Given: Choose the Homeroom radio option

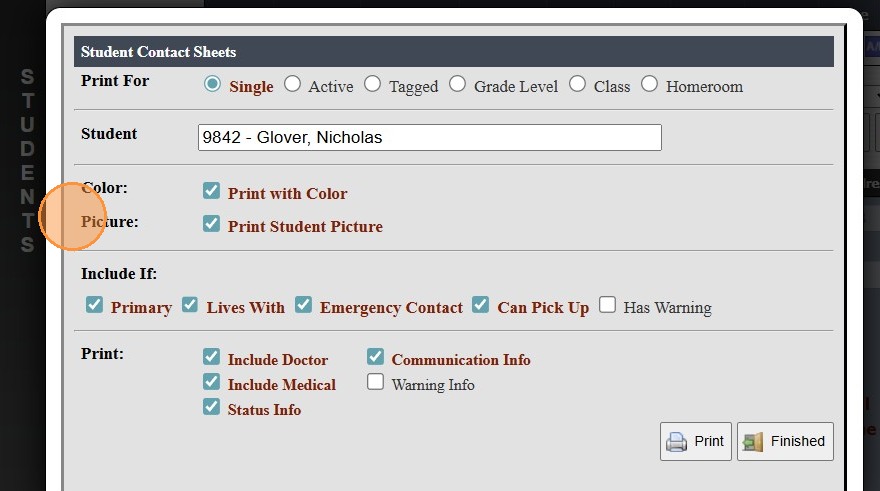Looking at the screenshot, I should [649, 84].
